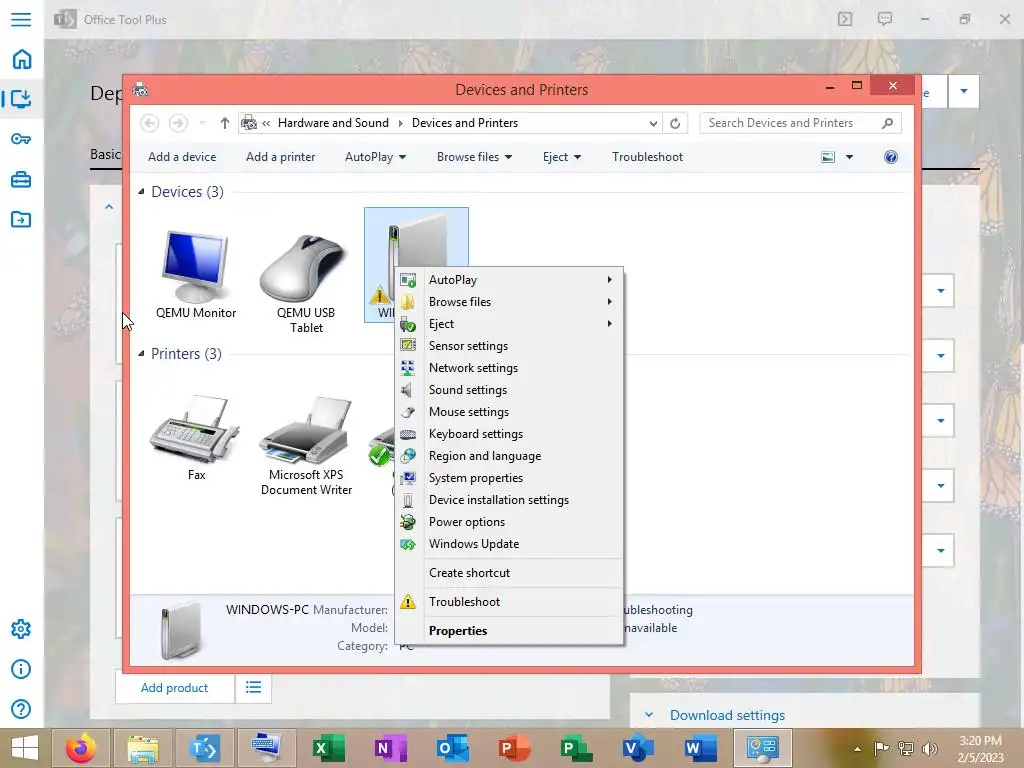Choose Mouse settings from context menu
Image resolution: width=1024 pixels, height=768 pixels.
click(x=509, y=412)
